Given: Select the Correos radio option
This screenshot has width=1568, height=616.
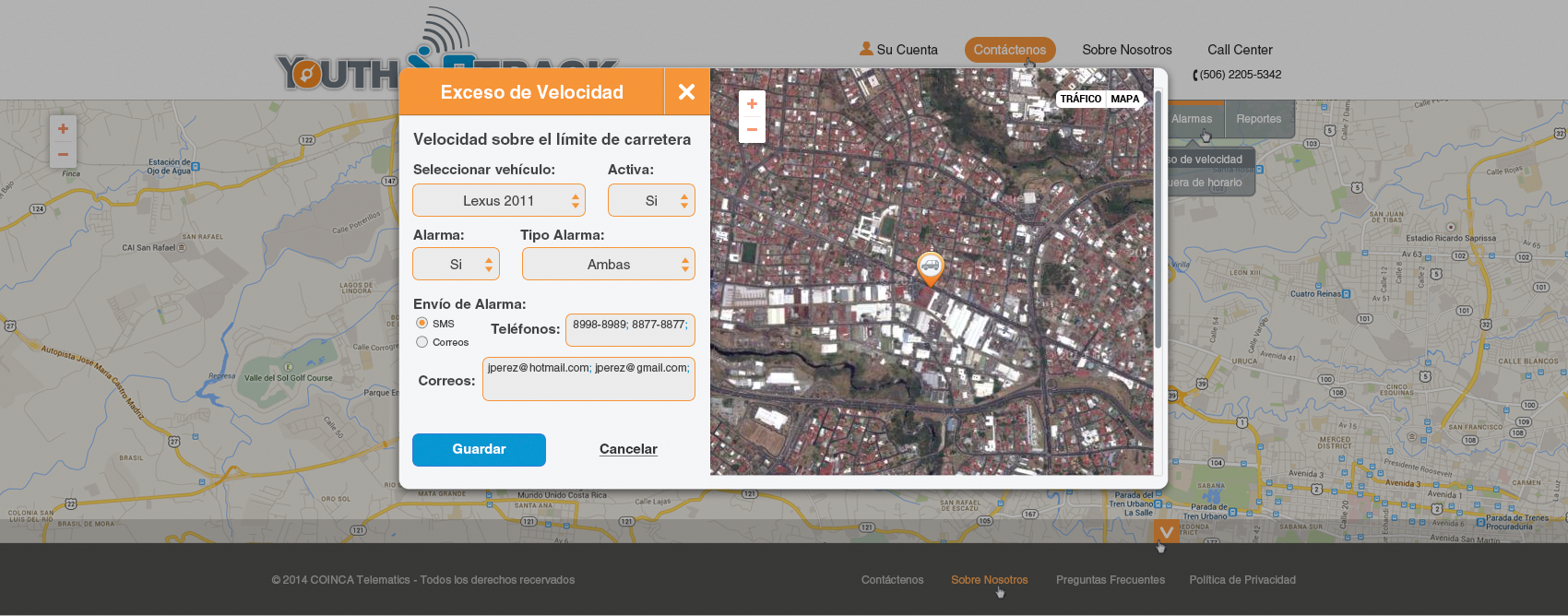Looking at the screenshot, I should tap(422, 341).
